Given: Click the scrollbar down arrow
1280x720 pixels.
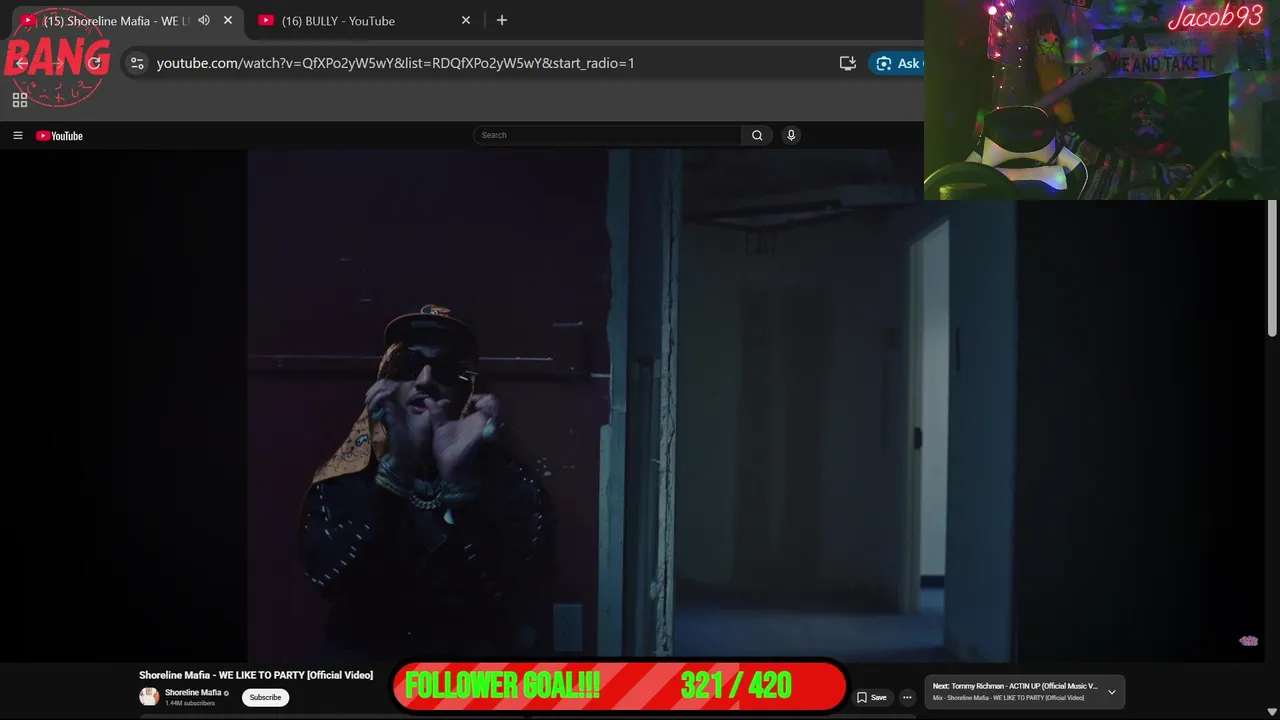Looking at the screenshot, I should [1272, 712].
